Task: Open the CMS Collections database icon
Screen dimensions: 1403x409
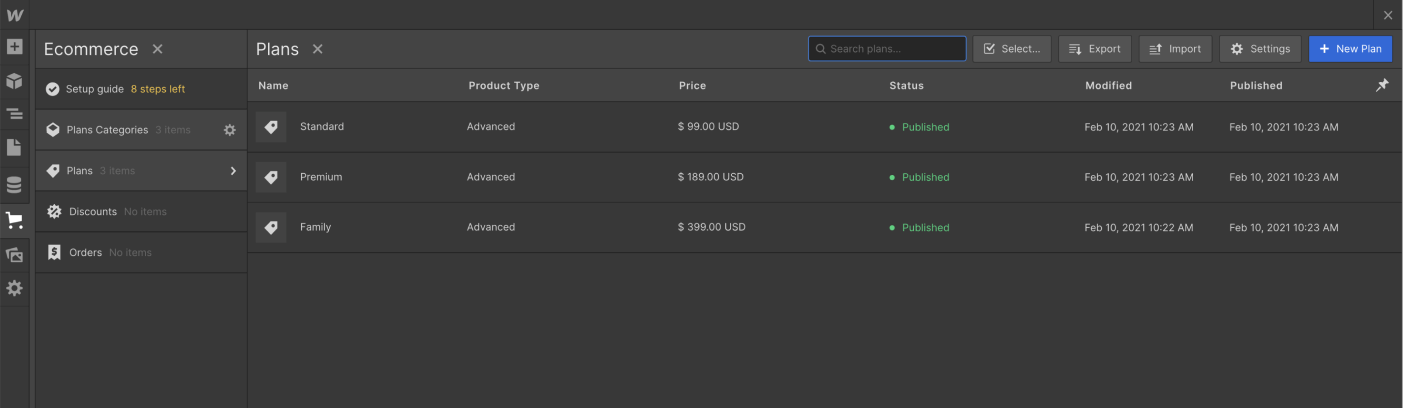Action: point(14,185)
